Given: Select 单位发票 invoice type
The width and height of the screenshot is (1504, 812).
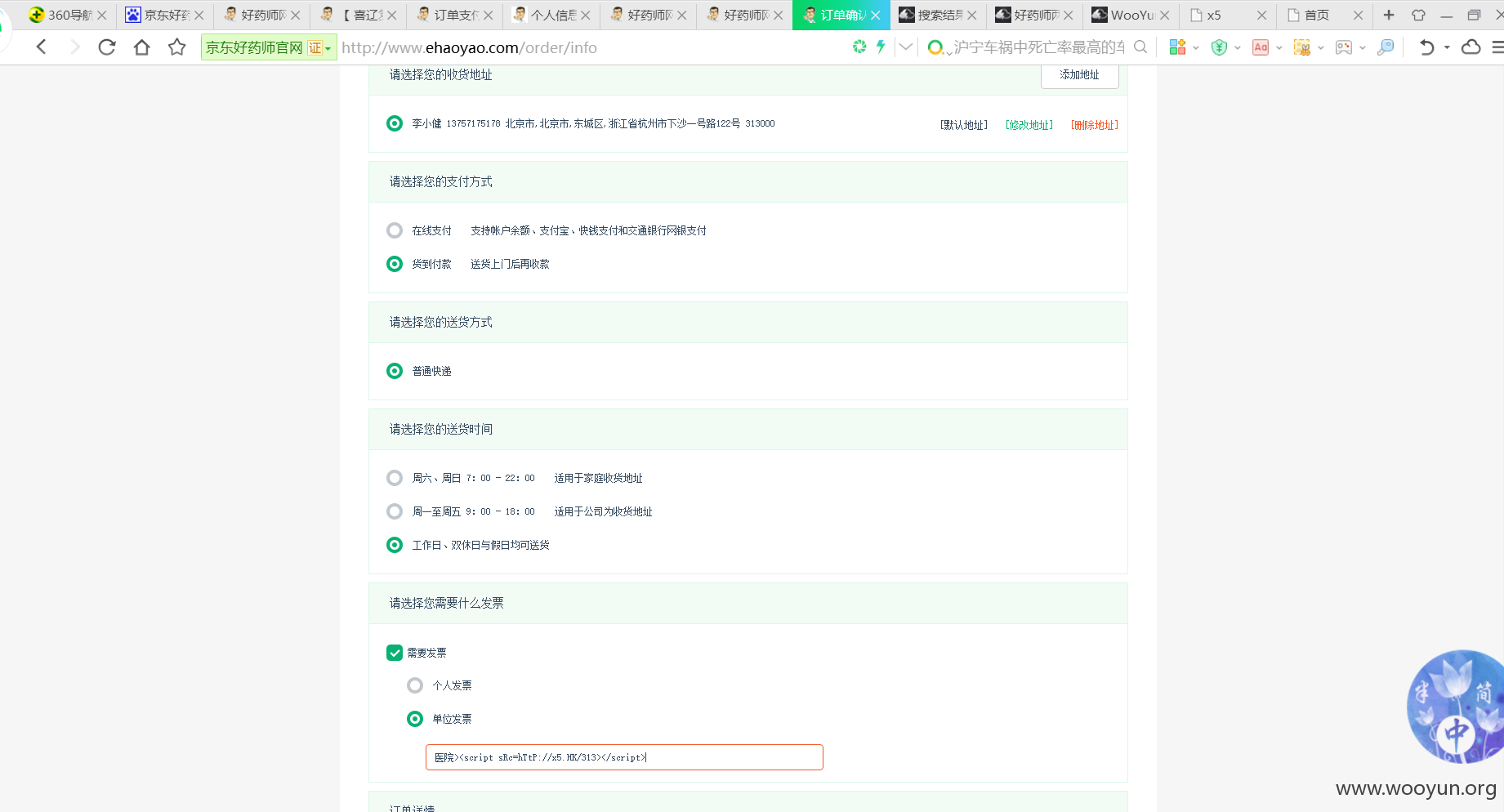Looking at the screenshot, I should (x=415, y=719).
